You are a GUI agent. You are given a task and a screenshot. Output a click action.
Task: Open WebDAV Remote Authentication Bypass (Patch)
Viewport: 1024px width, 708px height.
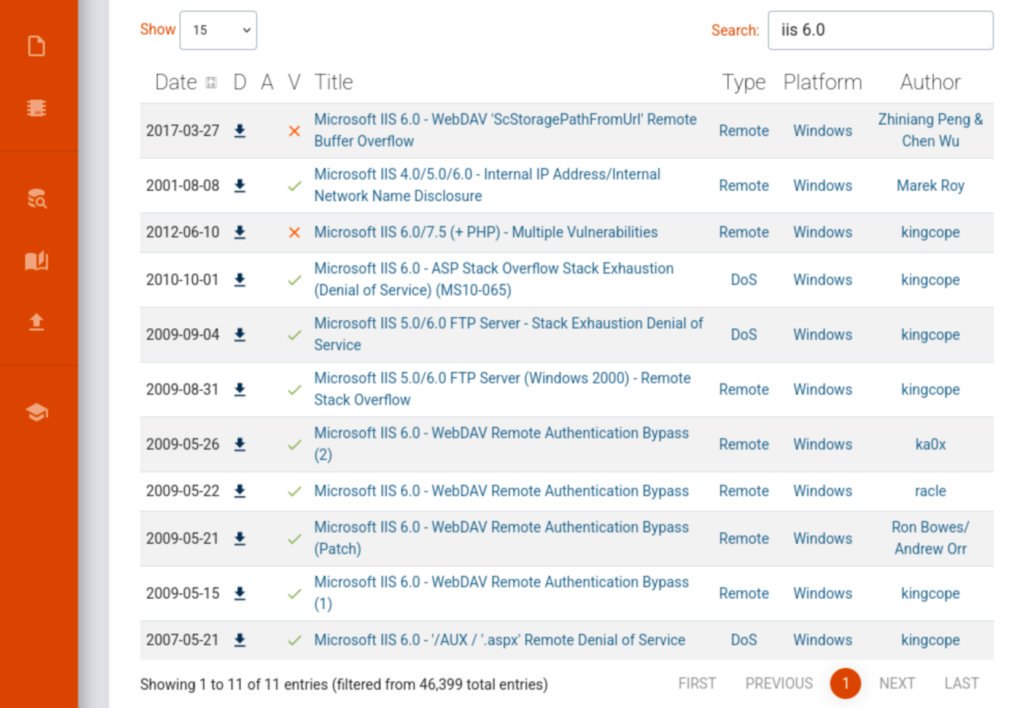point(502,538)
